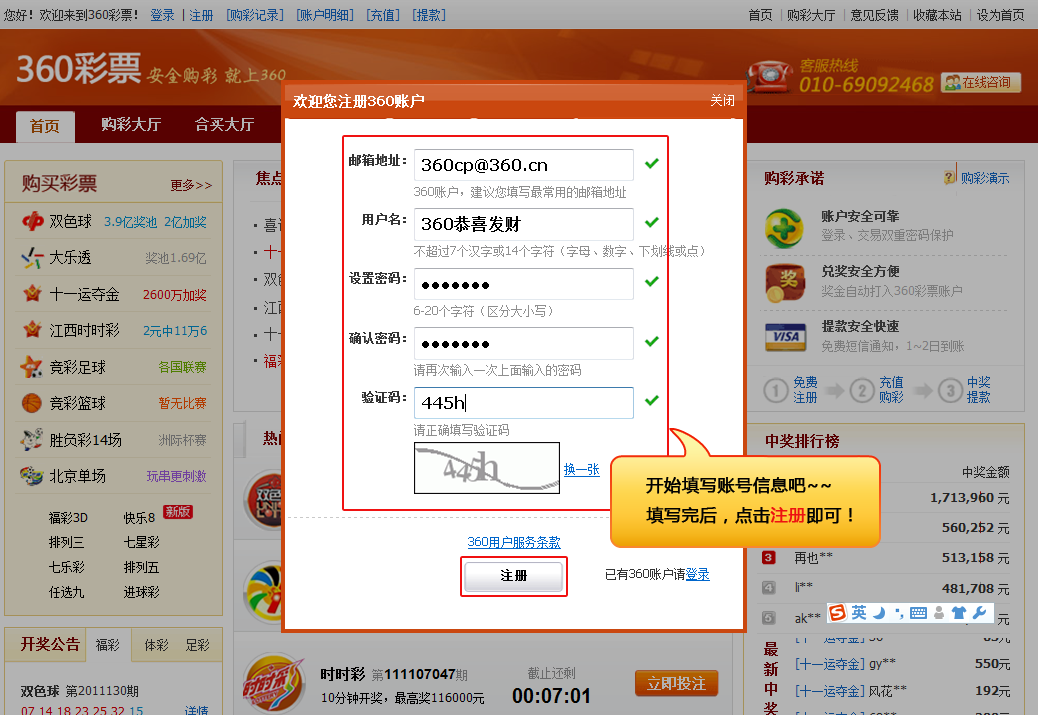Open the 合买大厅 navigation tab
The width and height of the screenshot is (1038, 715).
click(224, 124)
